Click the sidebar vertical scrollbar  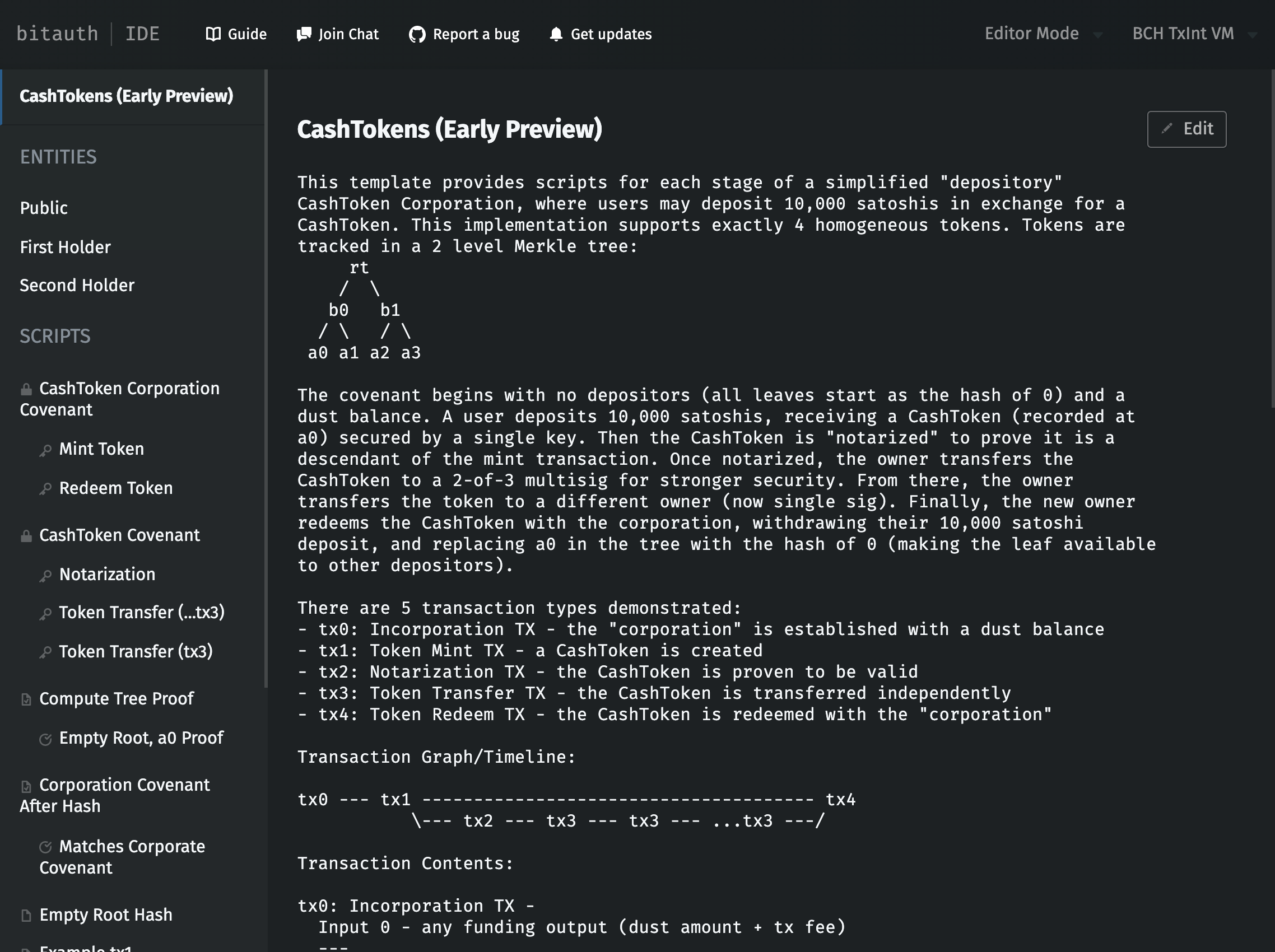click(x=266, y=378)
